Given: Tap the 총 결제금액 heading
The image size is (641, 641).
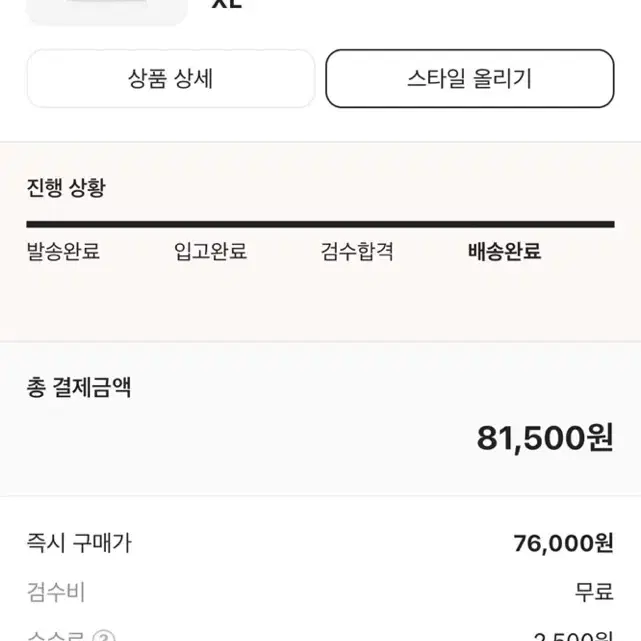Looking at the screenshot, I should [x=79, y=387].
